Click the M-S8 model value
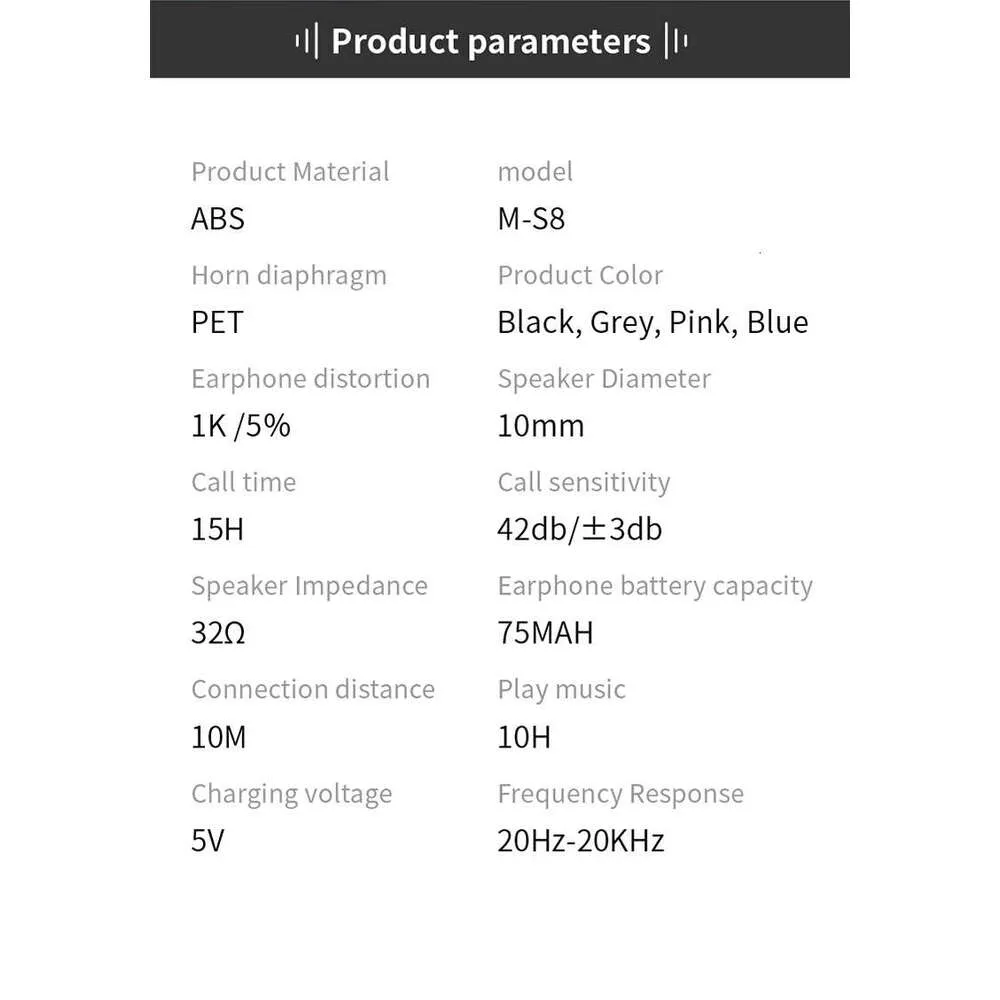This screenshot has width=1000, height=1000. 531,219
